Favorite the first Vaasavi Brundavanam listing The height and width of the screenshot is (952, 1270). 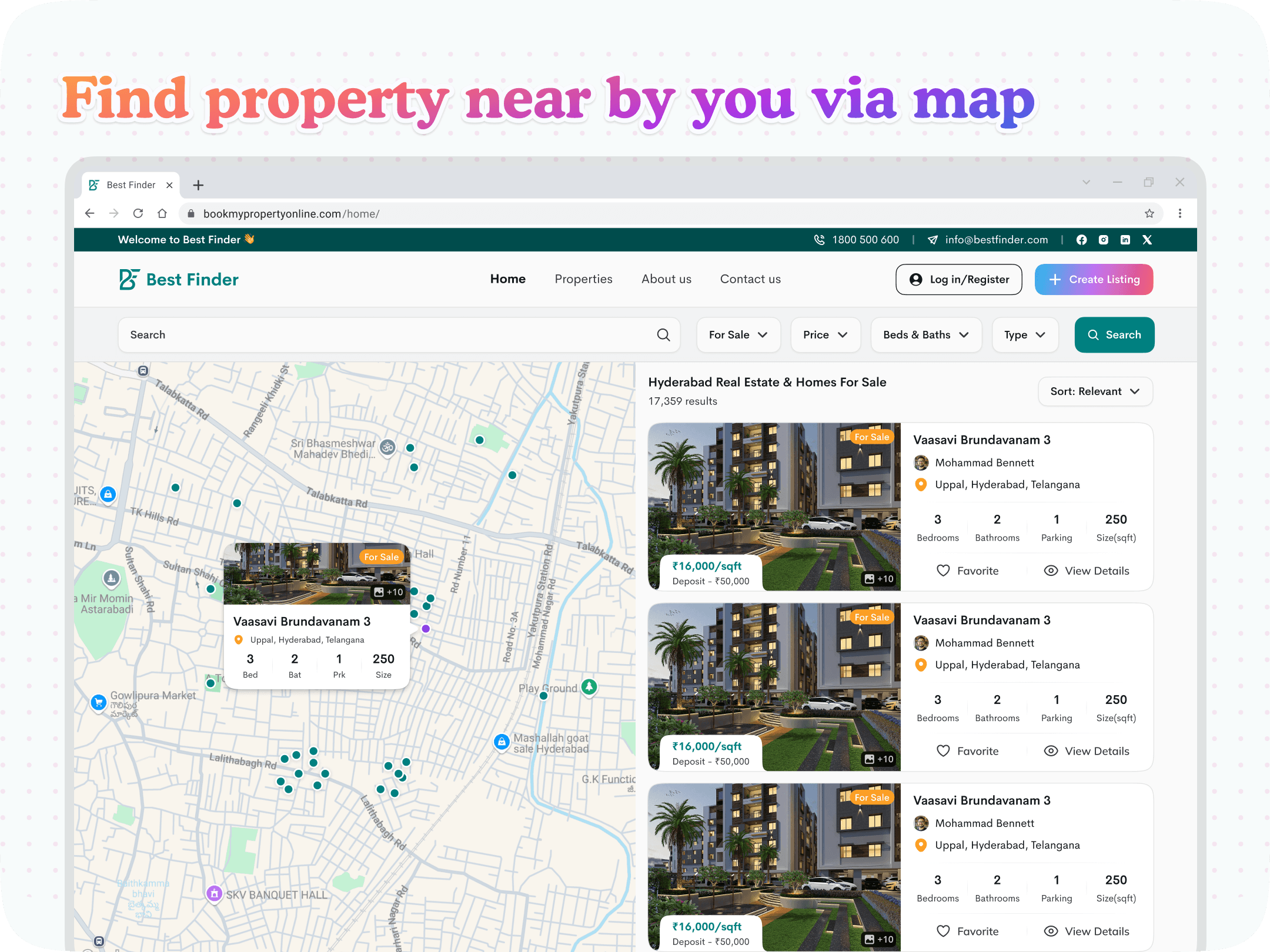pos(968,571)
